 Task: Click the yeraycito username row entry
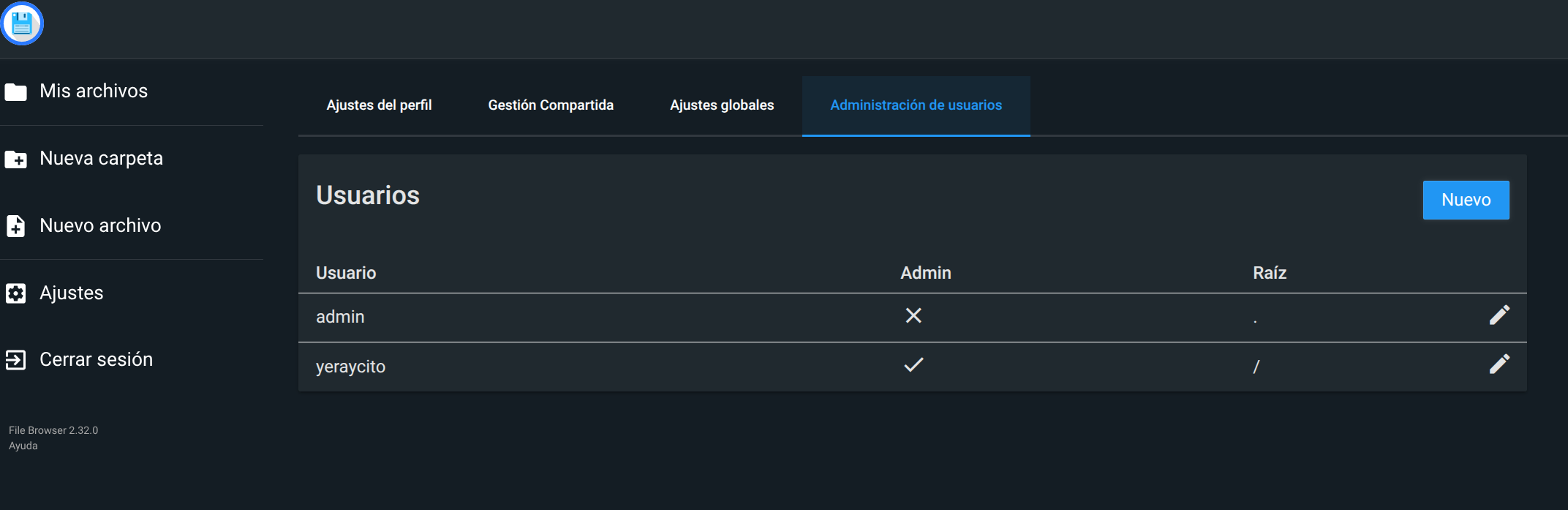(x=350, y=367)
